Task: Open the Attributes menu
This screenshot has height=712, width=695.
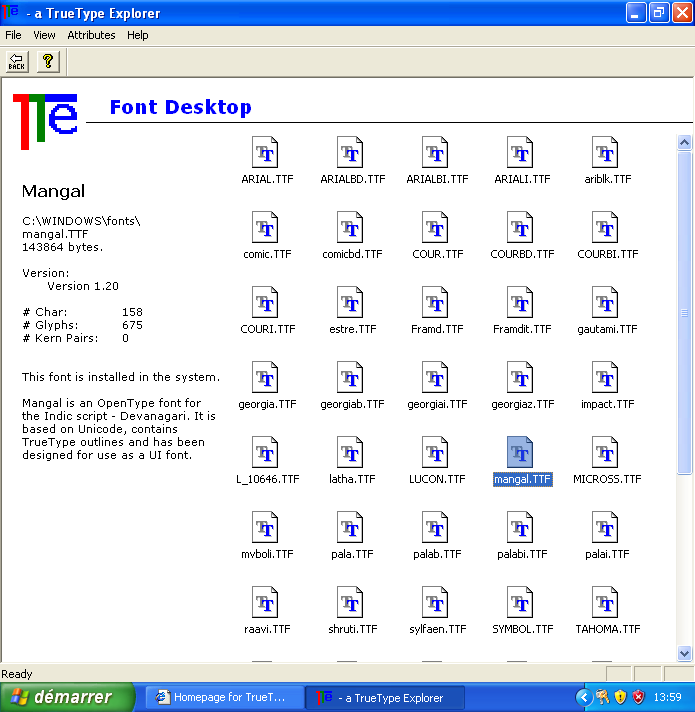Action: (x=91, y=35)
